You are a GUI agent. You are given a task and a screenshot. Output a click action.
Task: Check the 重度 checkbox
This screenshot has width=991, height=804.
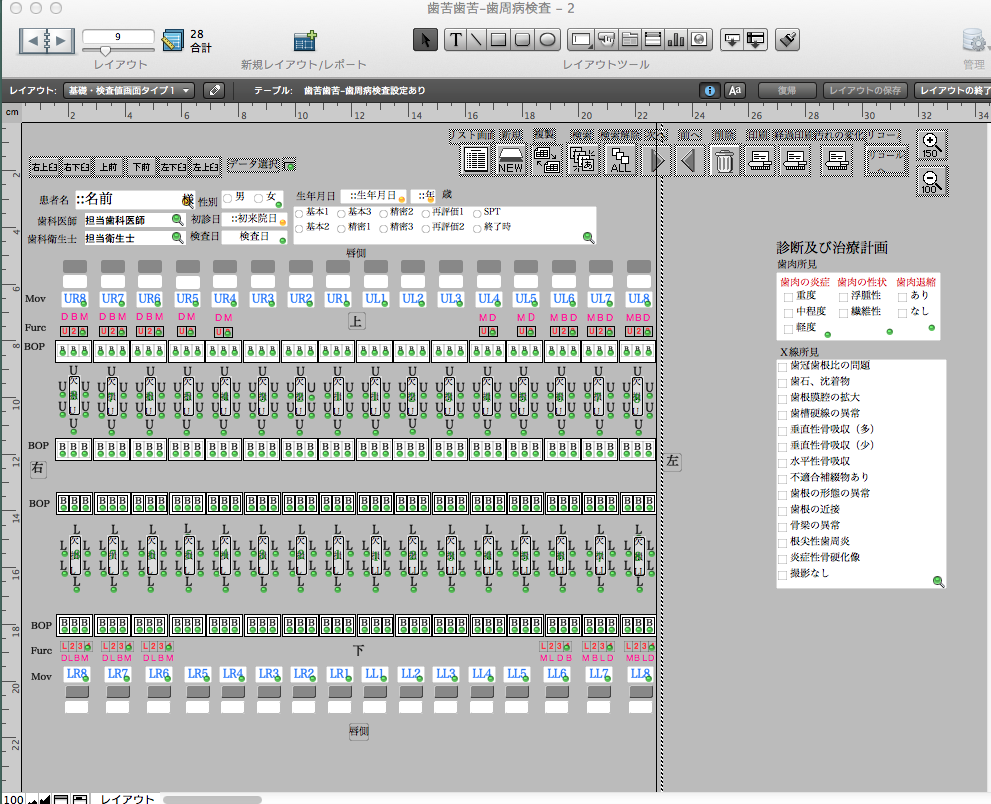coord(788,296)
